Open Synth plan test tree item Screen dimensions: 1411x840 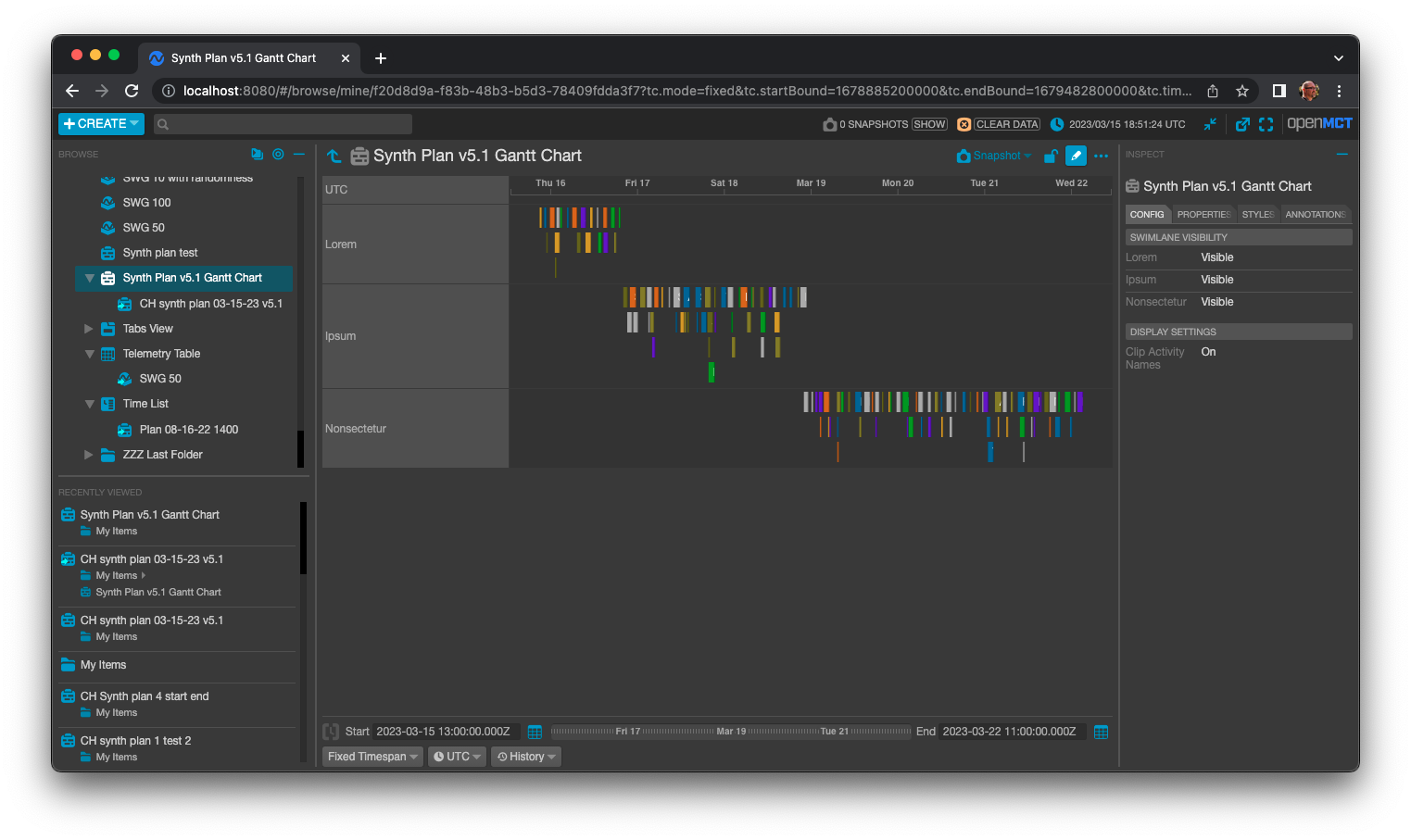160,253
